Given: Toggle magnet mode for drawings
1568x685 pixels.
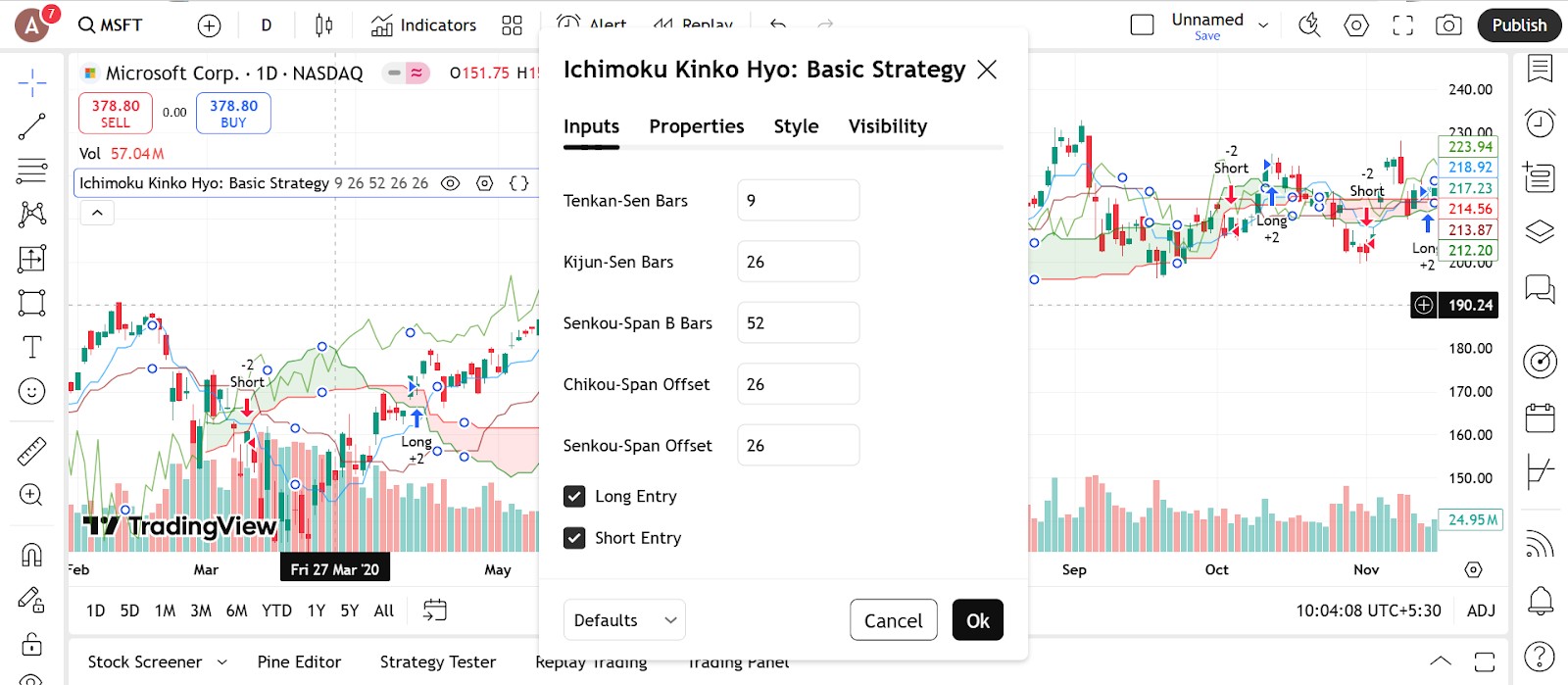Looking at the screenshot, I should click(x=32, y=555).
